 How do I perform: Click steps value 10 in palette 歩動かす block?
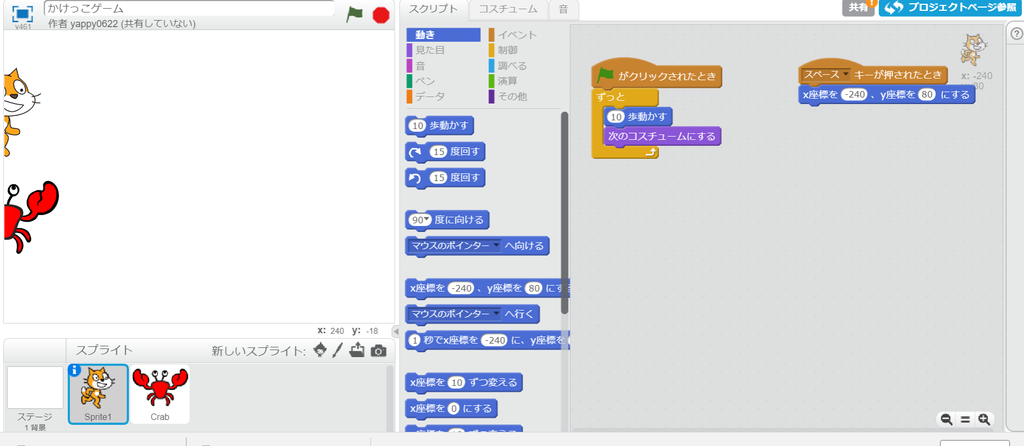(x=417, y=126)
